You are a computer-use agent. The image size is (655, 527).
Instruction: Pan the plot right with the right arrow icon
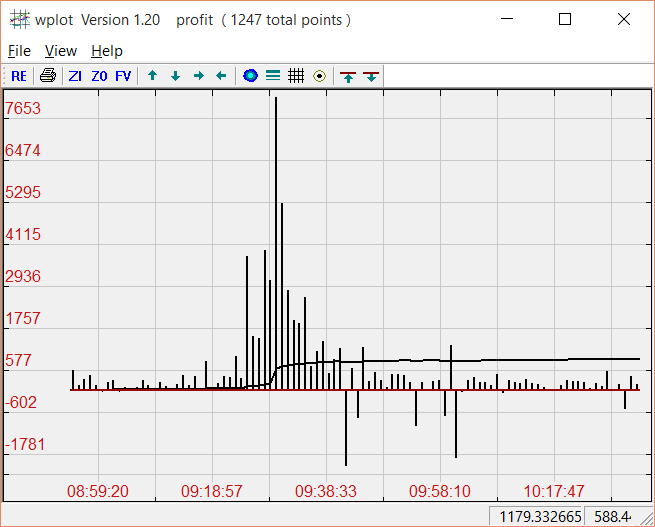[x=199, y=76]
